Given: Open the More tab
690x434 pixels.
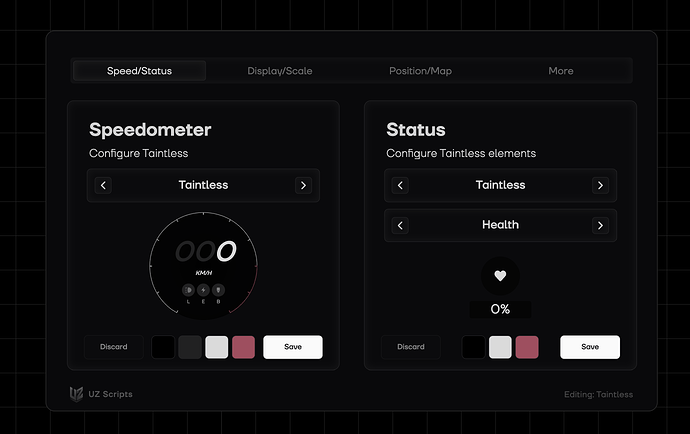Looking at the screenshot, I should coord(561,71).
